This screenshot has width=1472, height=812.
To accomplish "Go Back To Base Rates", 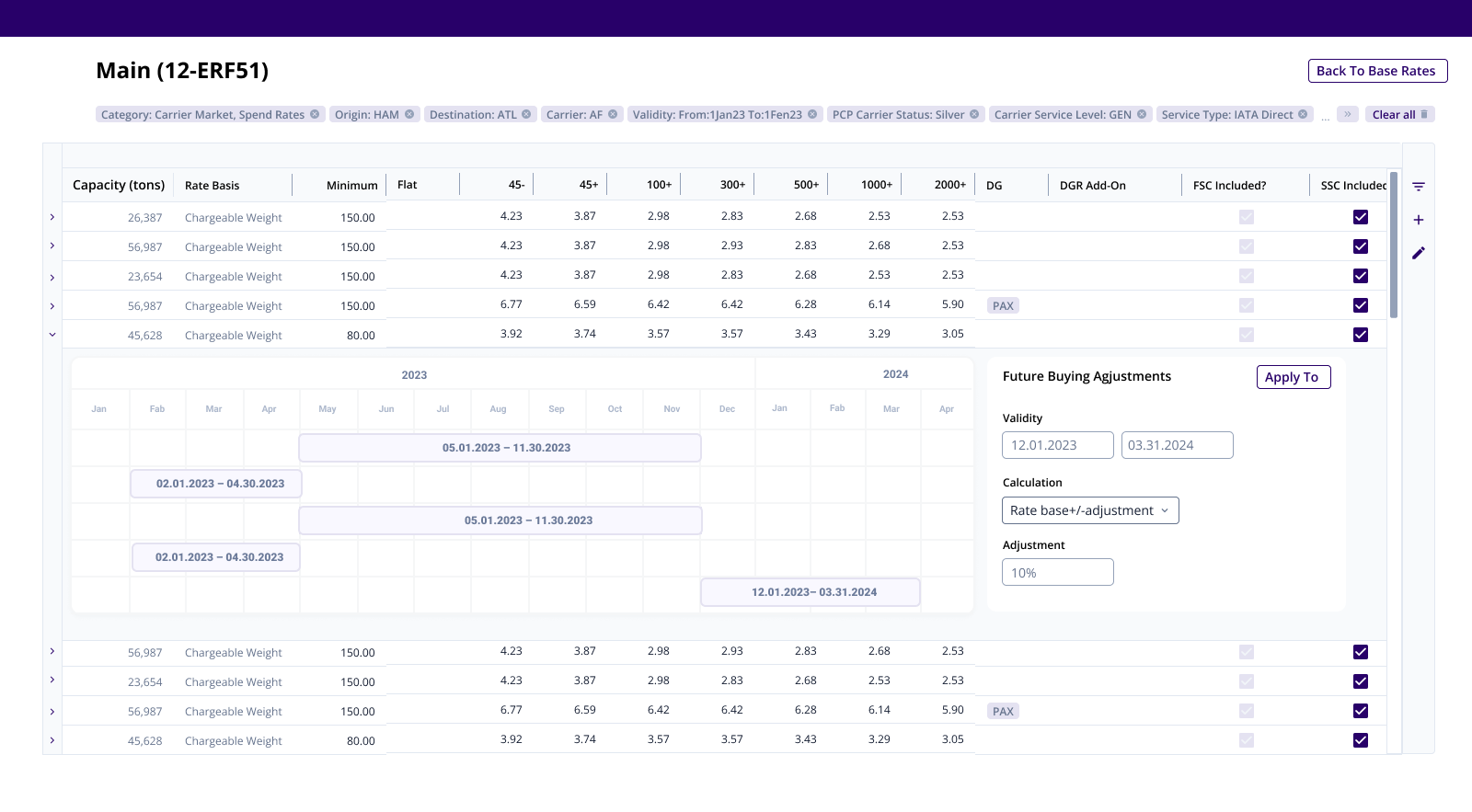I will pos(1377,71).
